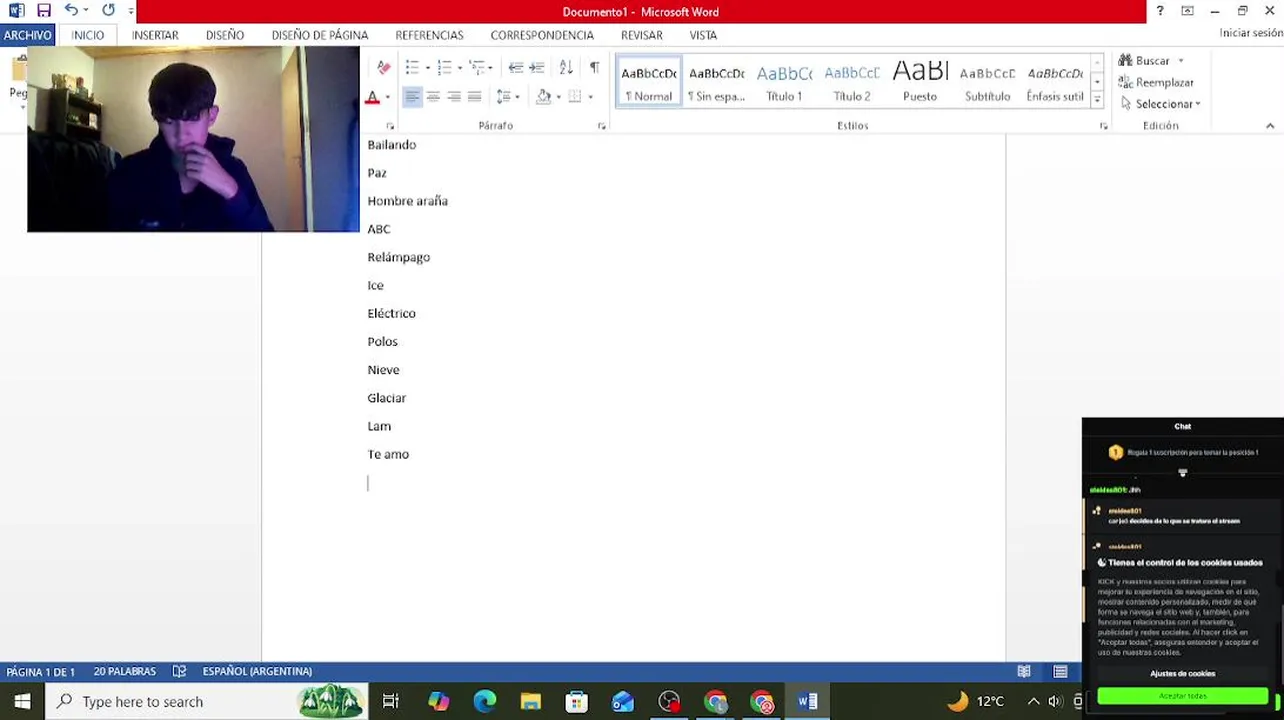Viewport: 1284px width, 720px height.
Task: Open the ARCHIVO tab
Action: point(27,35)
